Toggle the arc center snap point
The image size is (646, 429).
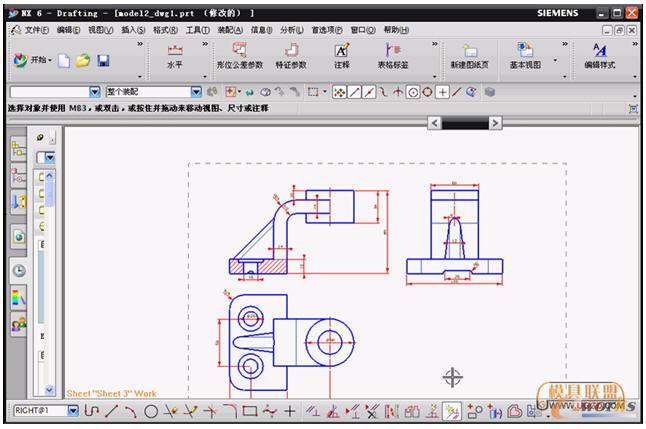pos(412,92)
